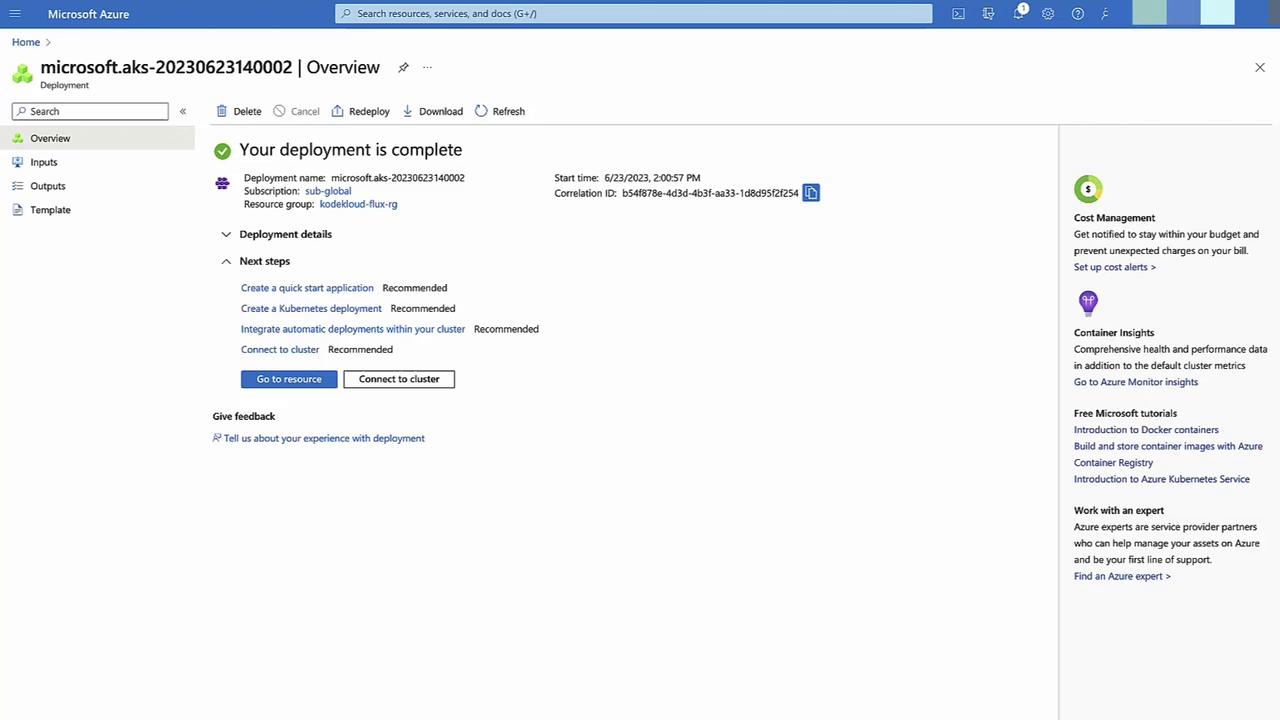1280x720 pixels.
Task: Click the Start time 6/23/2023 value
Action: tap(652, 178)
